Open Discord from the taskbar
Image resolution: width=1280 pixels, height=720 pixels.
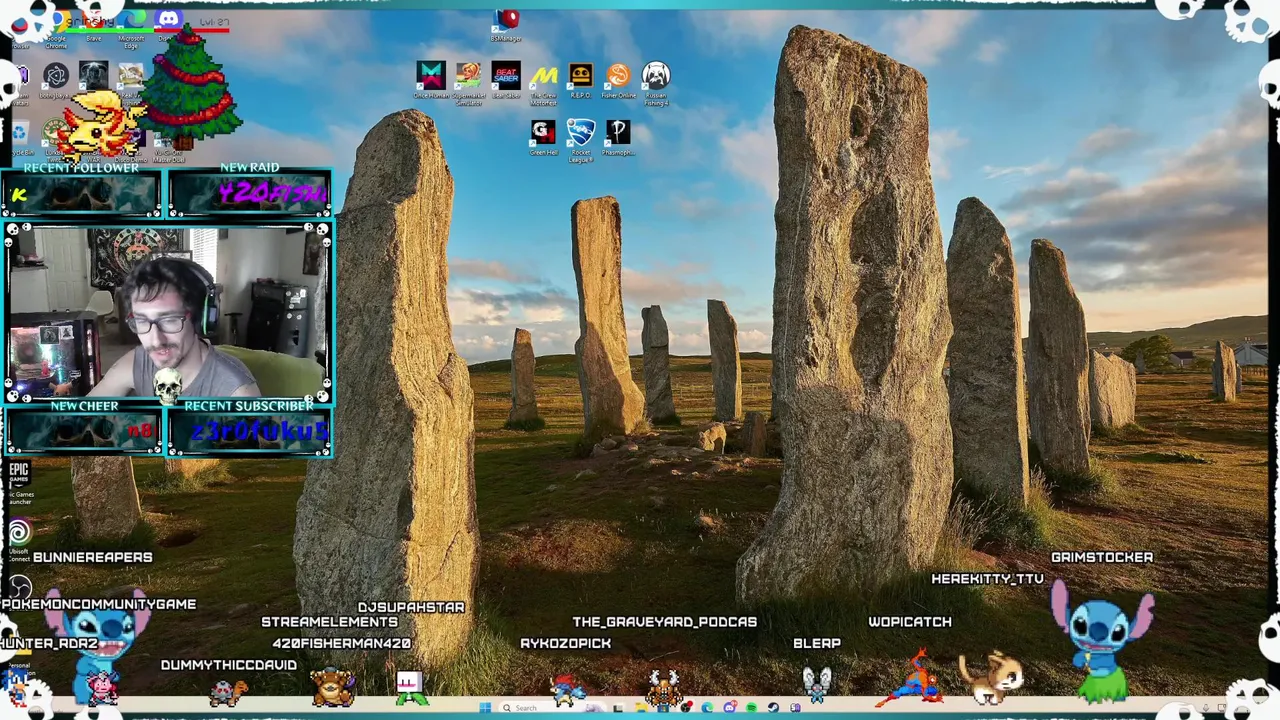click(729, 708)
